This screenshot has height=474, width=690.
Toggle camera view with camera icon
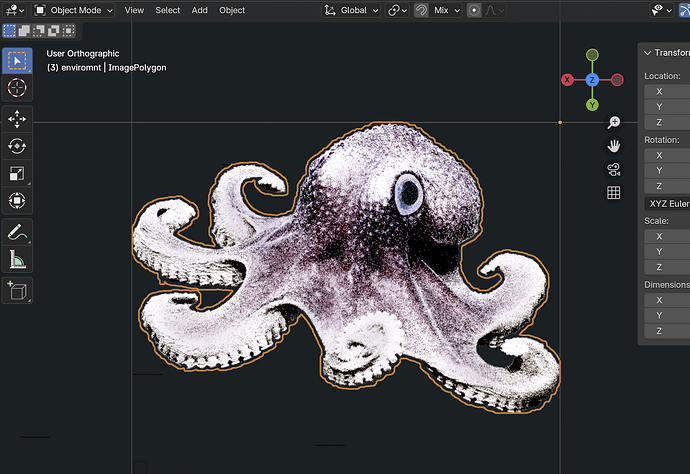click(613, 169)
